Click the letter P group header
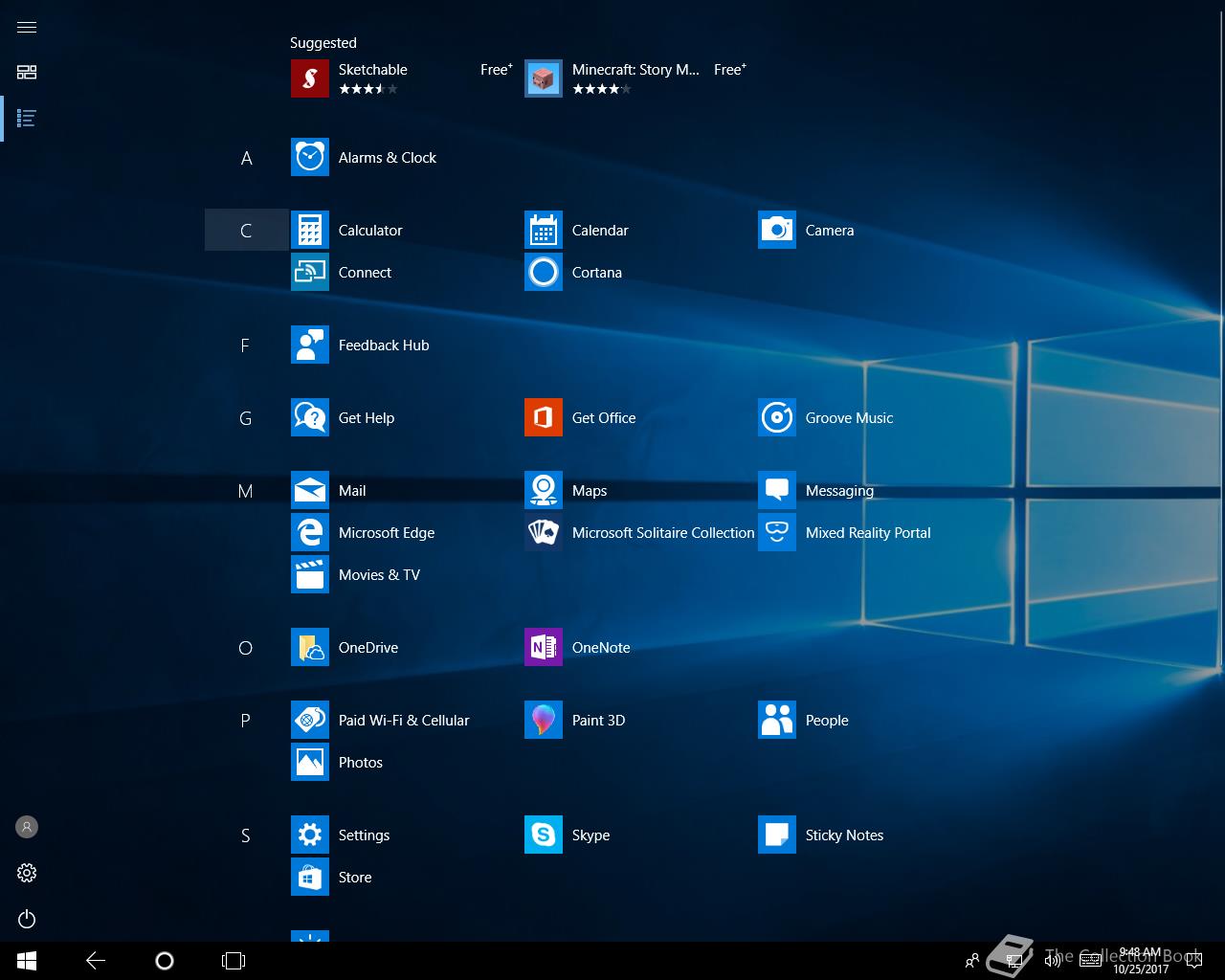The height and width of the screenshot is (980, 1225). click(x=246, y=720)
